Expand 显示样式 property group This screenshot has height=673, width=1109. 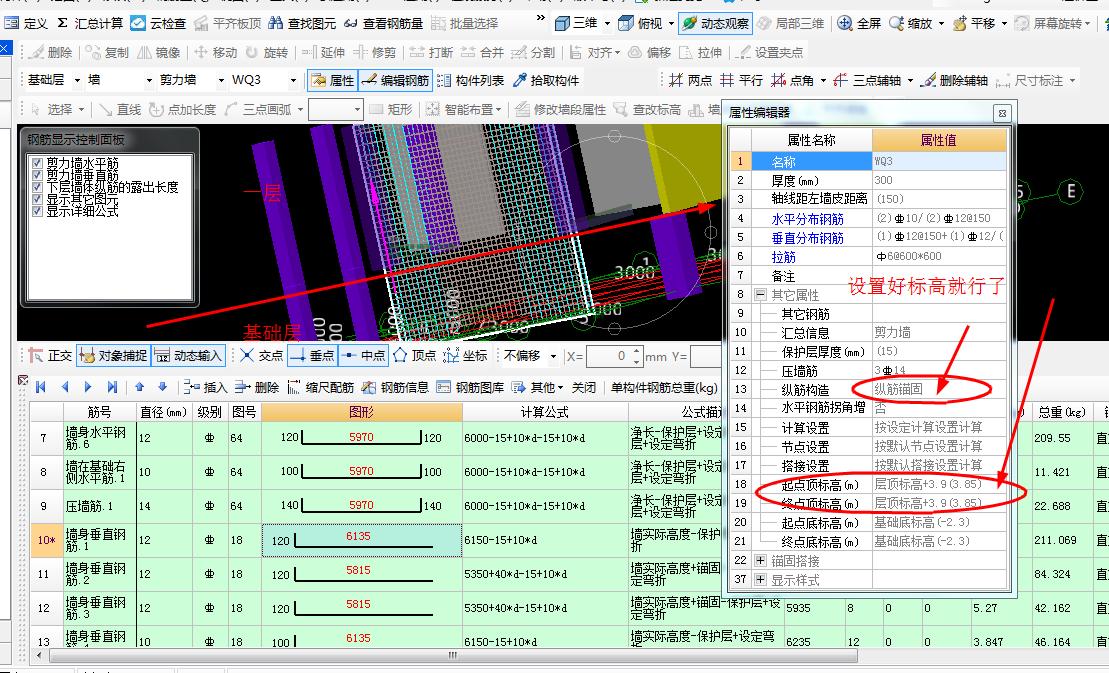point(760,580)
